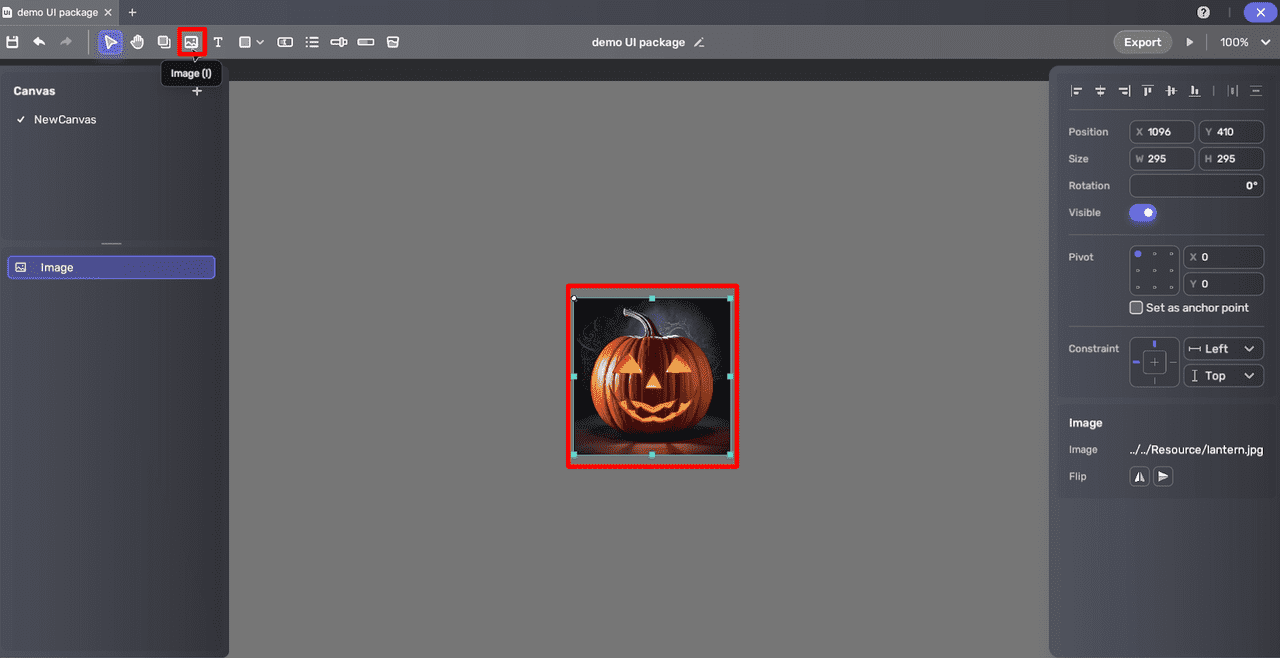Click the flip horizontal icon
This screenshot has height=658, width=1280.
coord(1140,477)
